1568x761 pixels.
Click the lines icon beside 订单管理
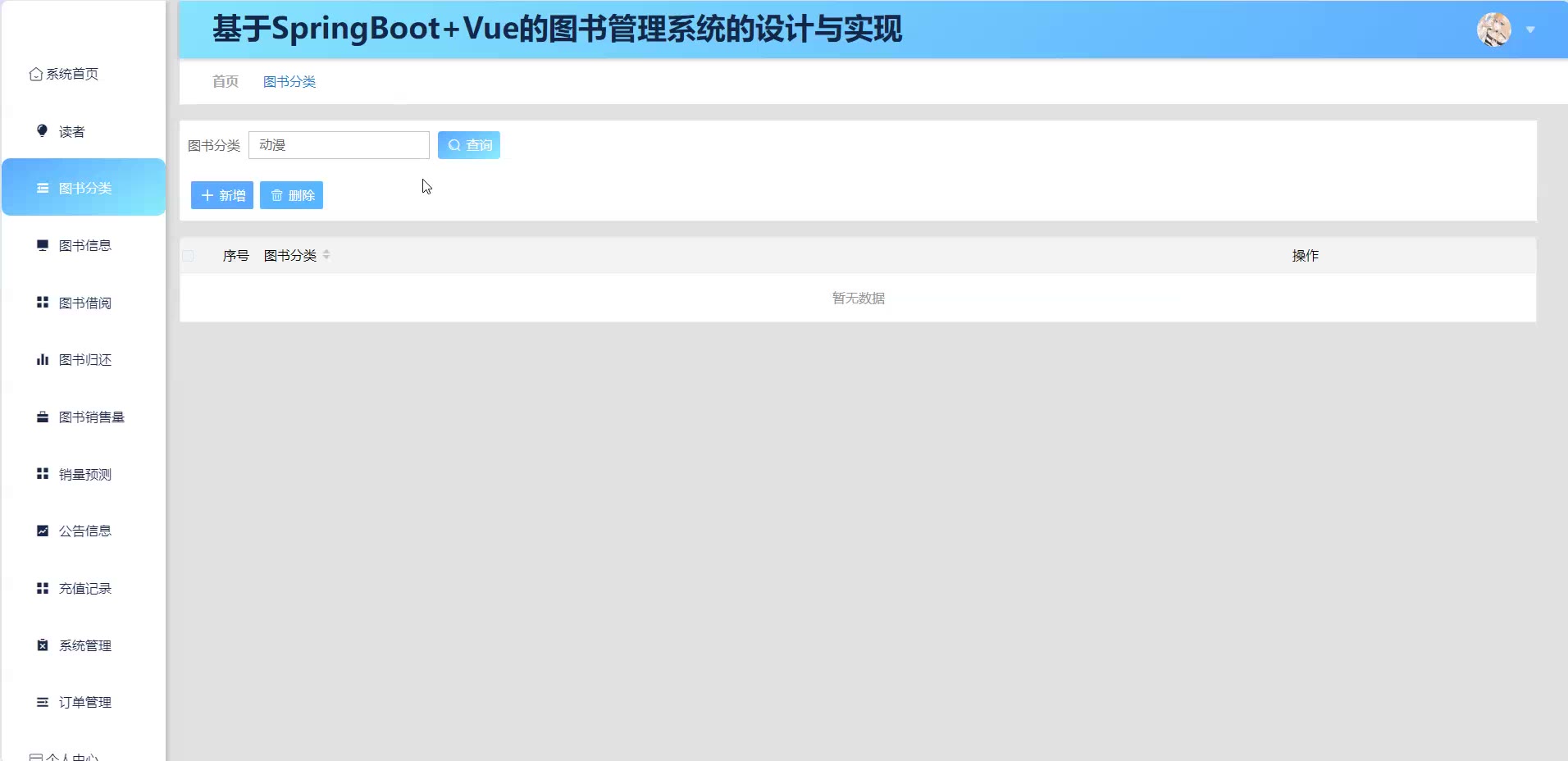click(x=43, y=702)
